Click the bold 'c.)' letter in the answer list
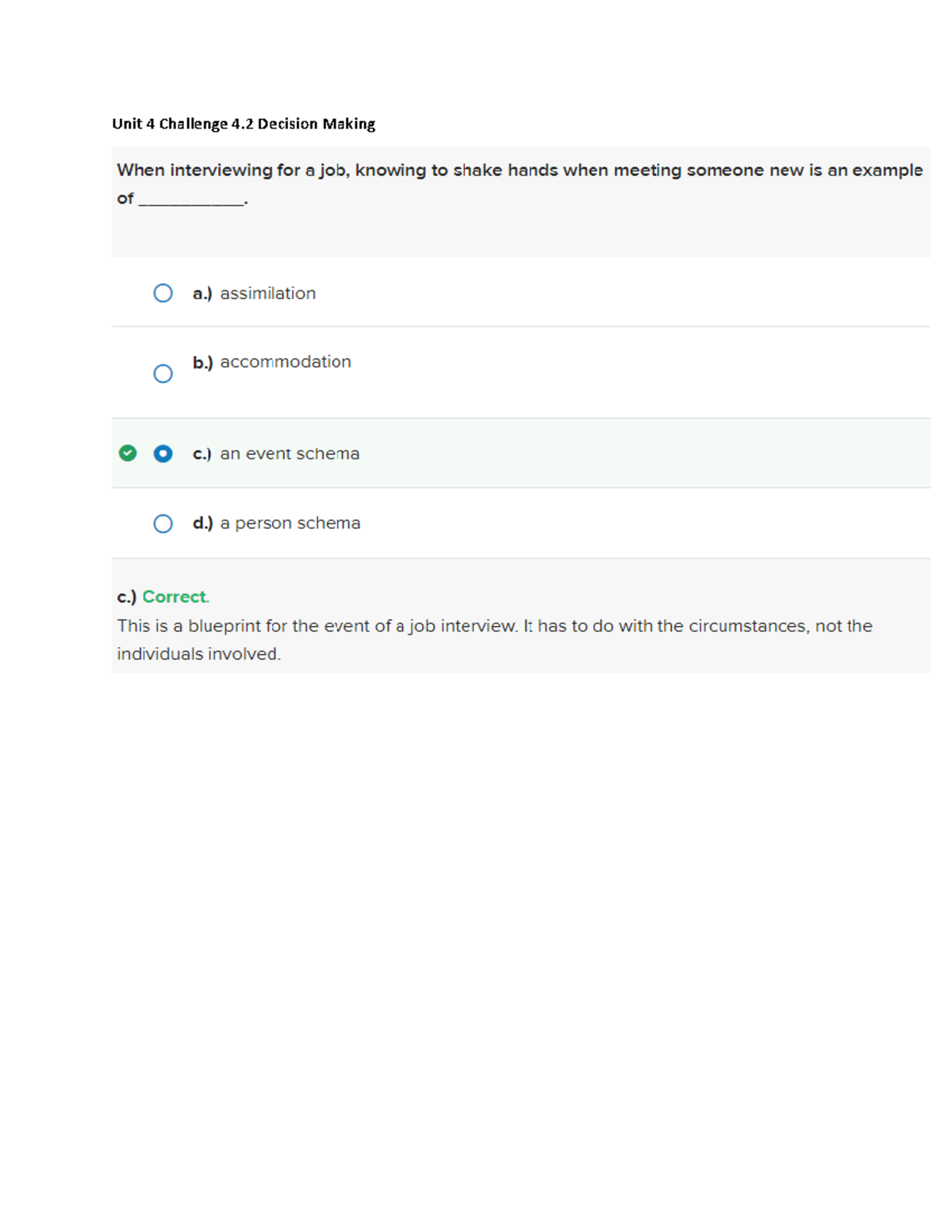Screen dimensions: 952x1232 pyautogui.click(x=202, y=454)
